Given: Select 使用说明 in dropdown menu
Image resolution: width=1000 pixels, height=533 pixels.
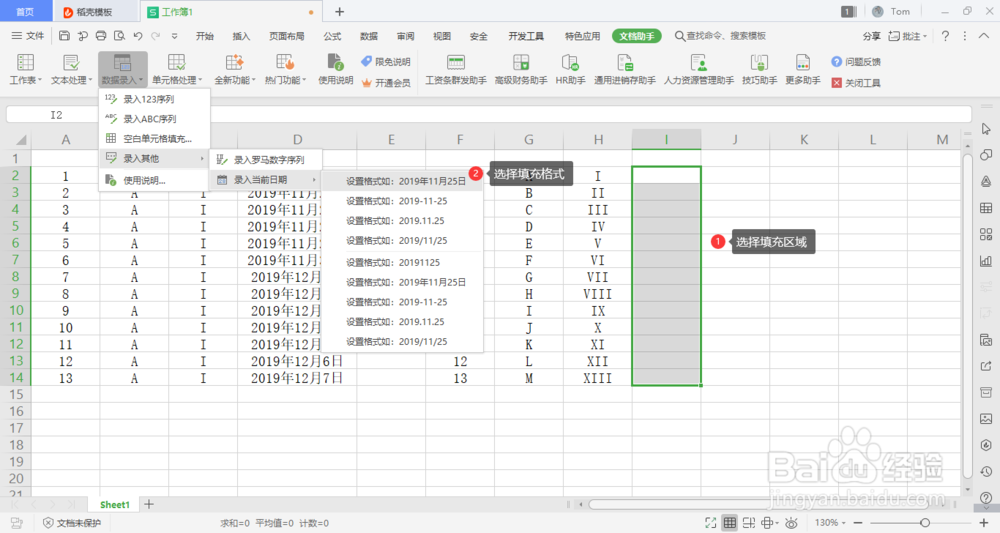Looking at the screenshot, I should [x=154, y=180].
